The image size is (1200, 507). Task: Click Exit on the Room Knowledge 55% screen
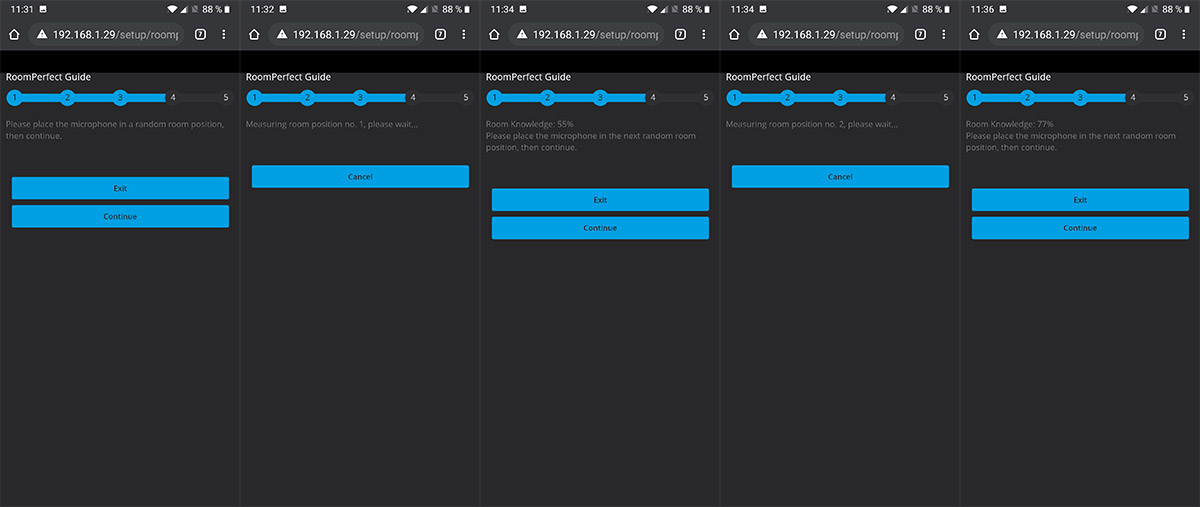coord(600,200)
